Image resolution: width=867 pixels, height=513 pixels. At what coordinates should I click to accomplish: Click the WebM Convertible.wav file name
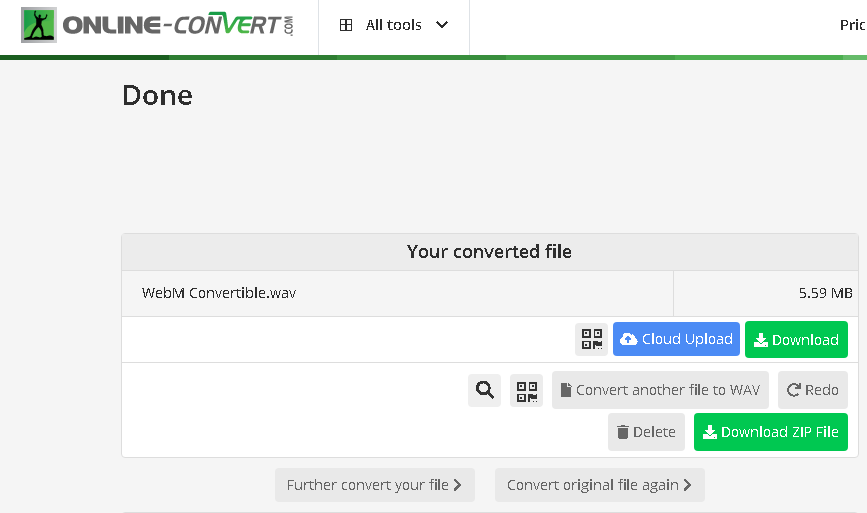(219, 294)
